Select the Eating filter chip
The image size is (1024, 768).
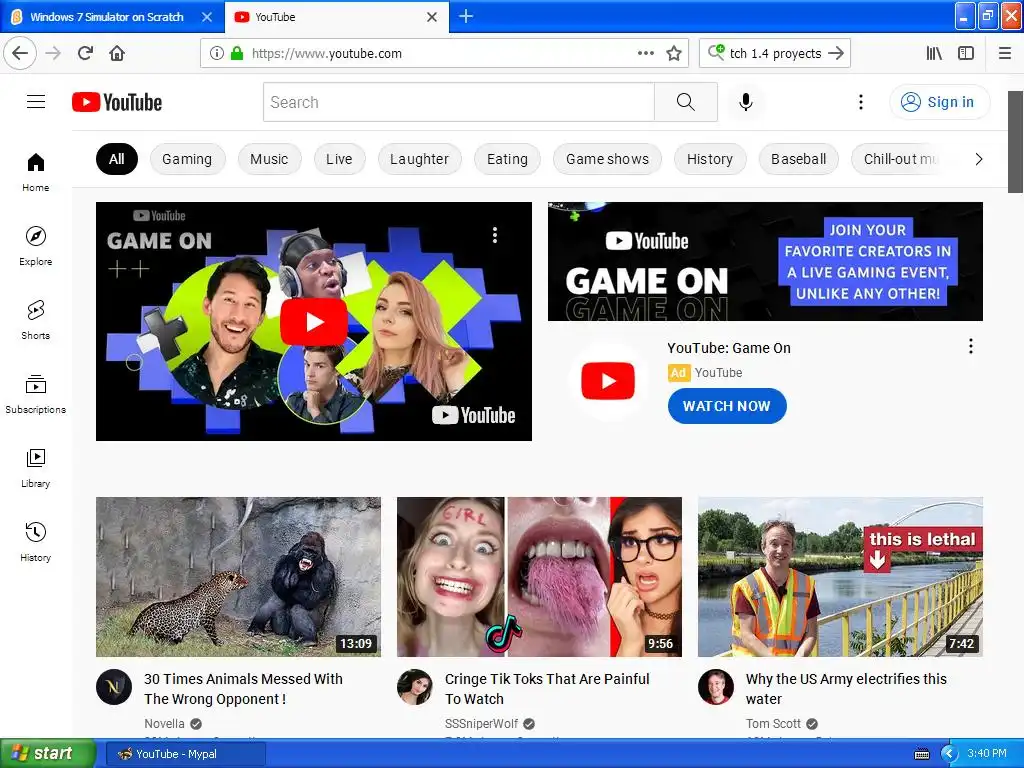(507, 159)
